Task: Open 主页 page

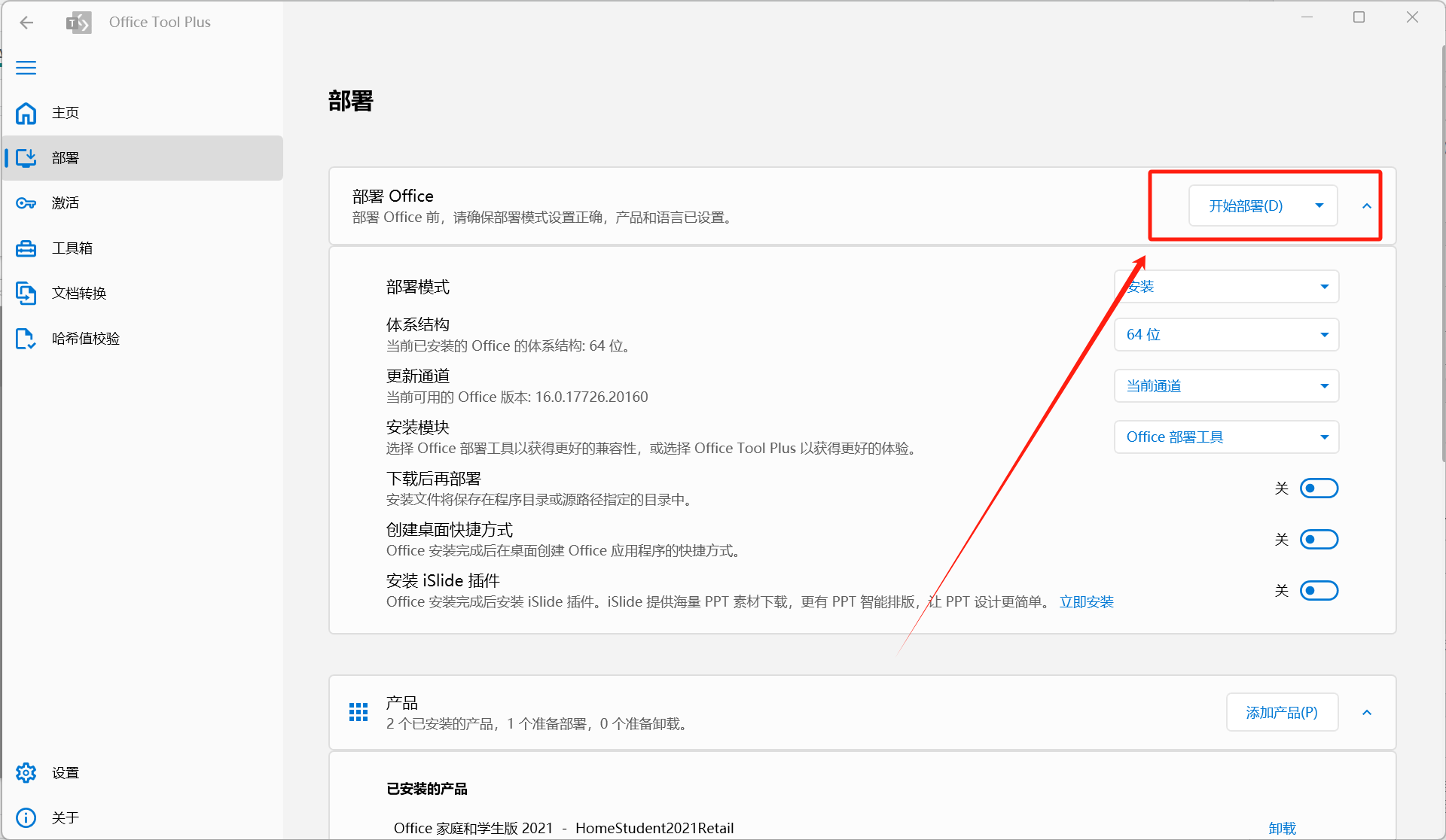Action: click(x=143, y=113)
